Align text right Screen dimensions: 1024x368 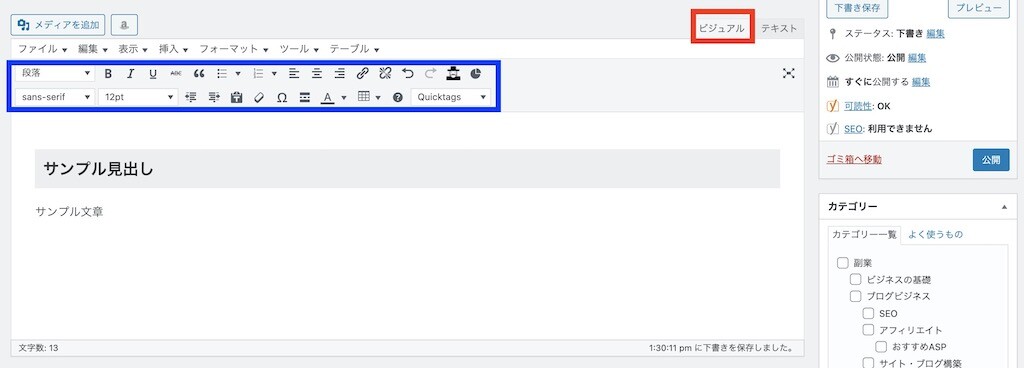point(340,74)
